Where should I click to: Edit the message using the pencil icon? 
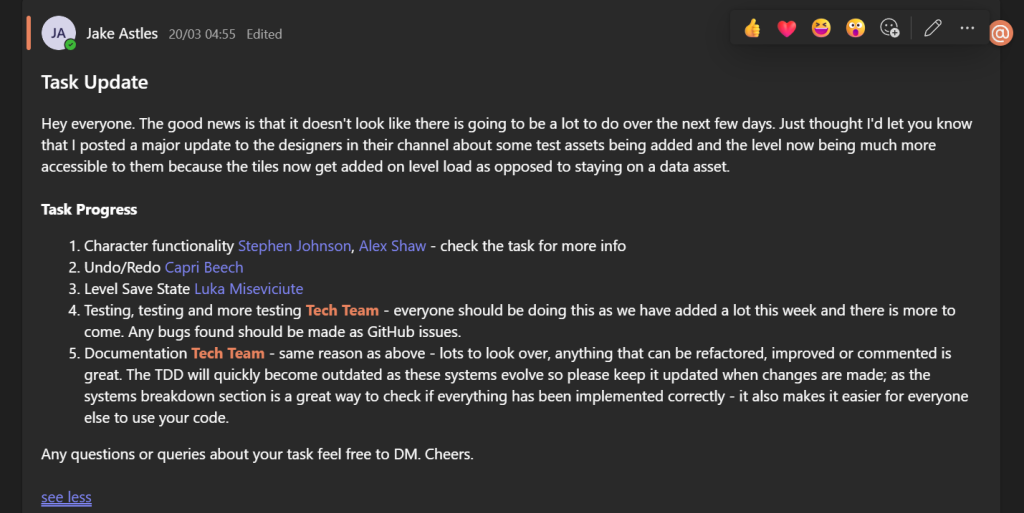933,28
